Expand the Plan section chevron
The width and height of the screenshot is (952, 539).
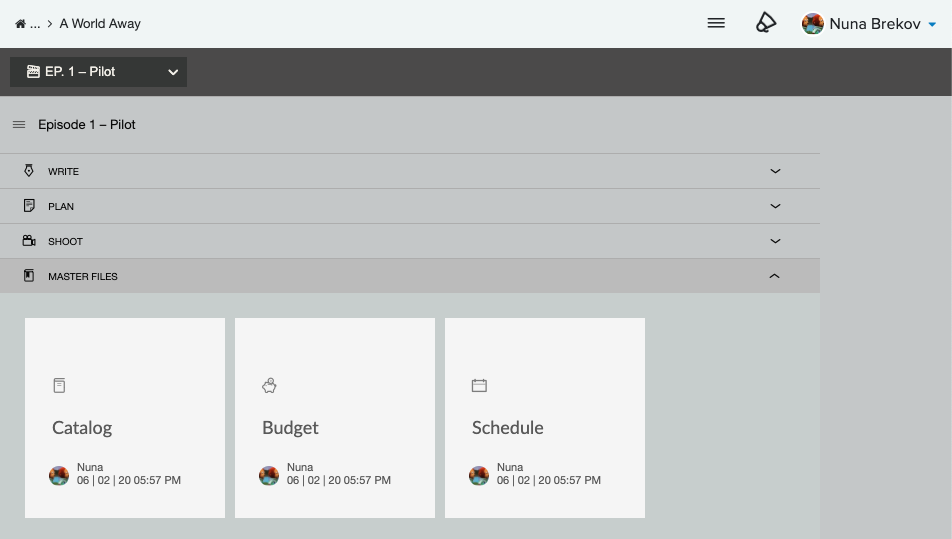pos(775,206)
